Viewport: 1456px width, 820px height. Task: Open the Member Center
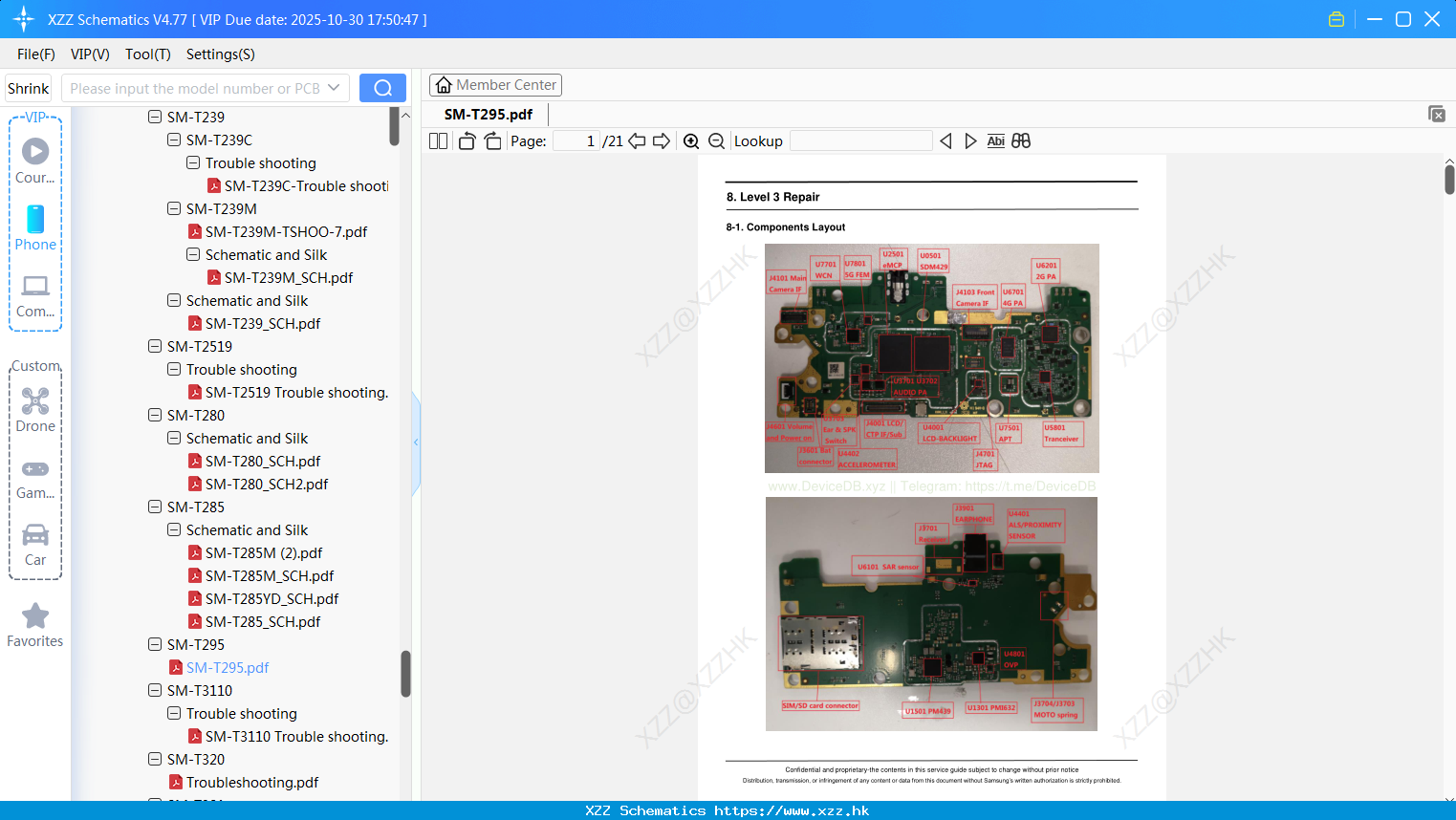click(495, 85)
